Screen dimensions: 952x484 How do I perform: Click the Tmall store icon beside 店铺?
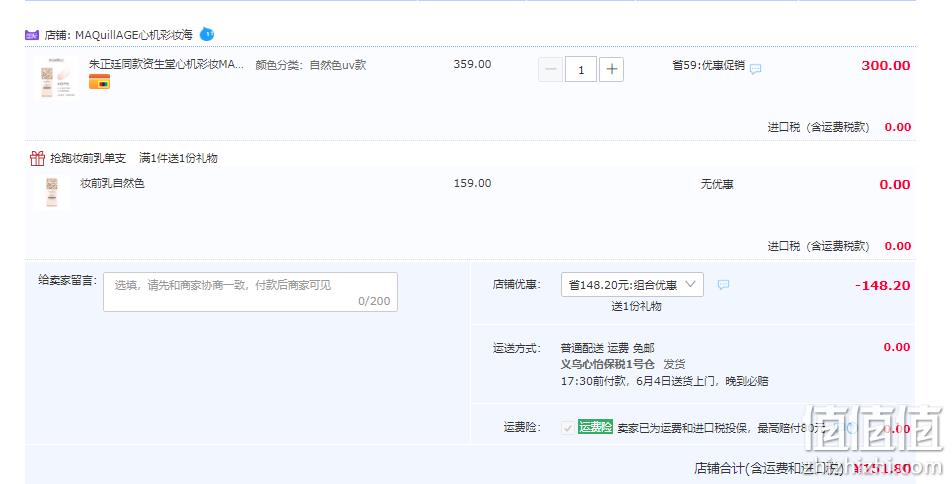coord(32,35)
